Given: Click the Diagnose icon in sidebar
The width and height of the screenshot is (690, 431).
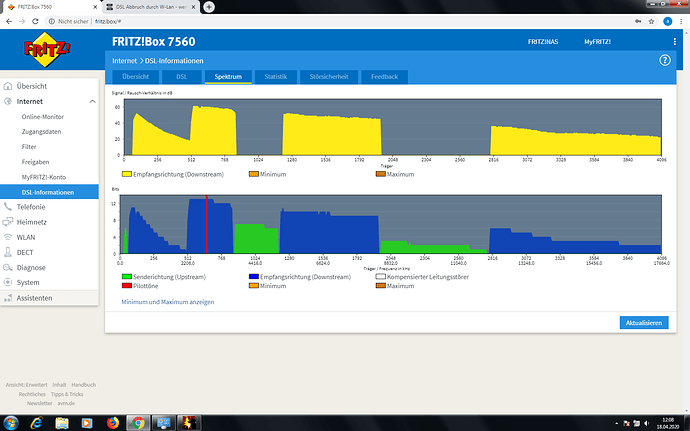Looking at the screenshot, I should pyautogui.click(x=7, y=267).
